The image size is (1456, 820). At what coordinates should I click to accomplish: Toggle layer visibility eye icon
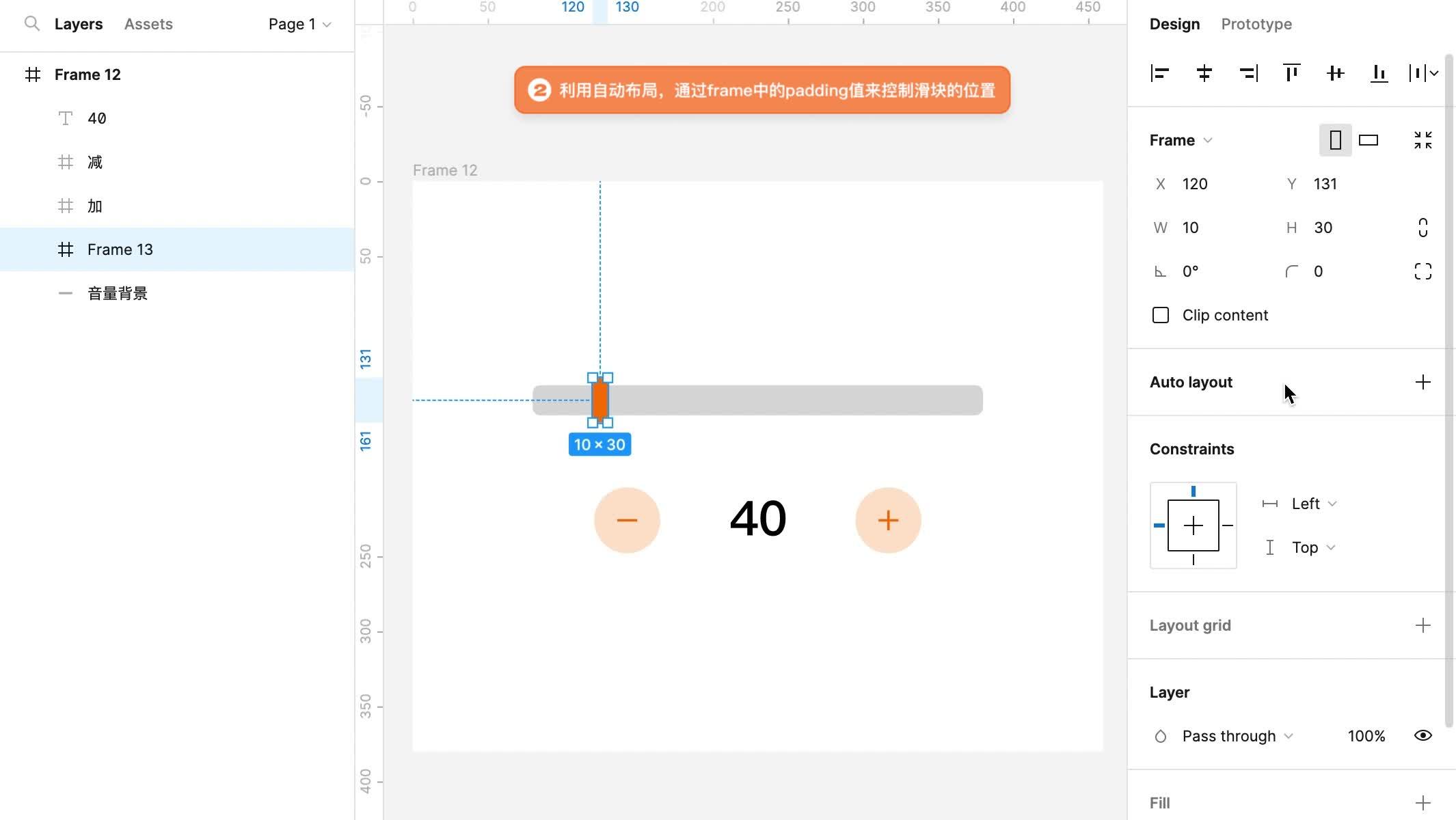pyautogui.click(x=1423, y=736)
